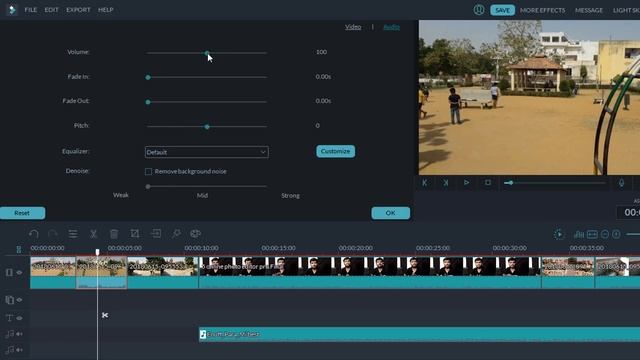Click the second music track note icon
Viewport: 640px width, 360px height.
coord(9,350)
